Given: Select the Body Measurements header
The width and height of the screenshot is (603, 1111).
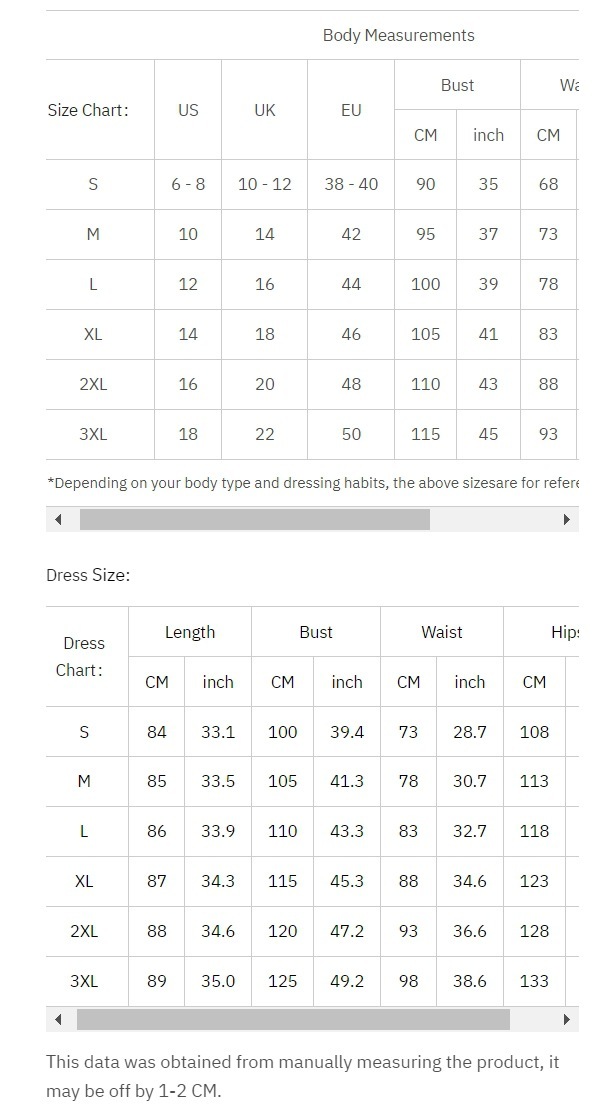Looking at the screenshot, I should click(398, 35).
